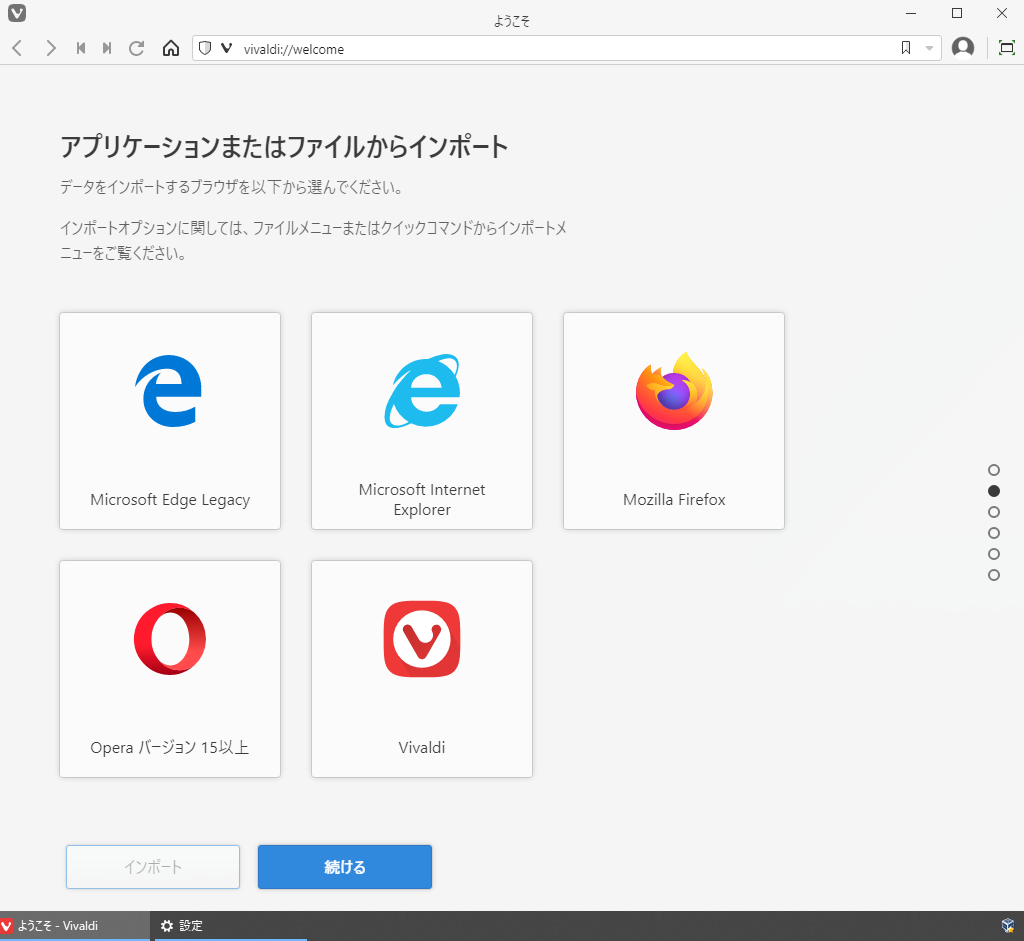Click the tray icon at bottom right
Screen dimensions: 1024x941
pyautogui.click(x=1008, y=925)
